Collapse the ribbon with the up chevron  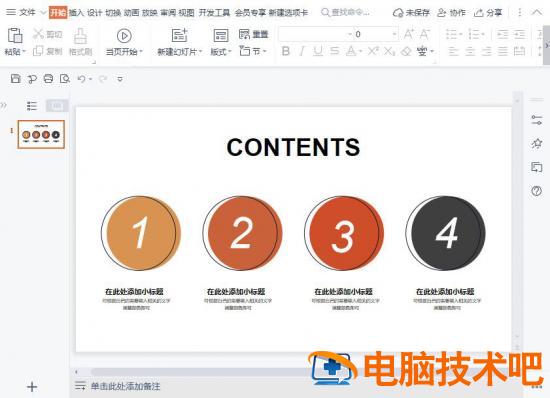537,12
